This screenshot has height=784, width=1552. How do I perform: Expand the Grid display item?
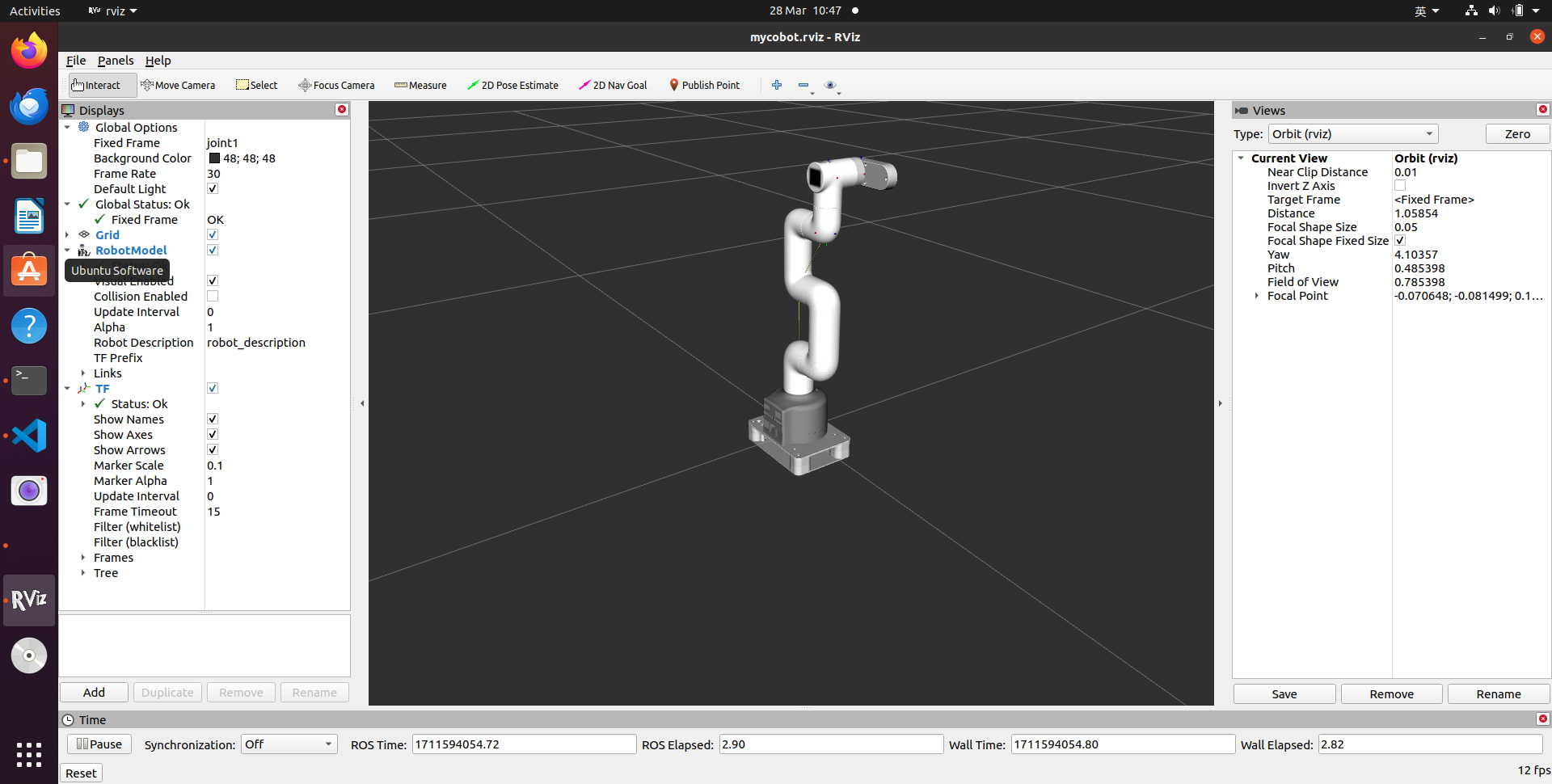[67, 234]
